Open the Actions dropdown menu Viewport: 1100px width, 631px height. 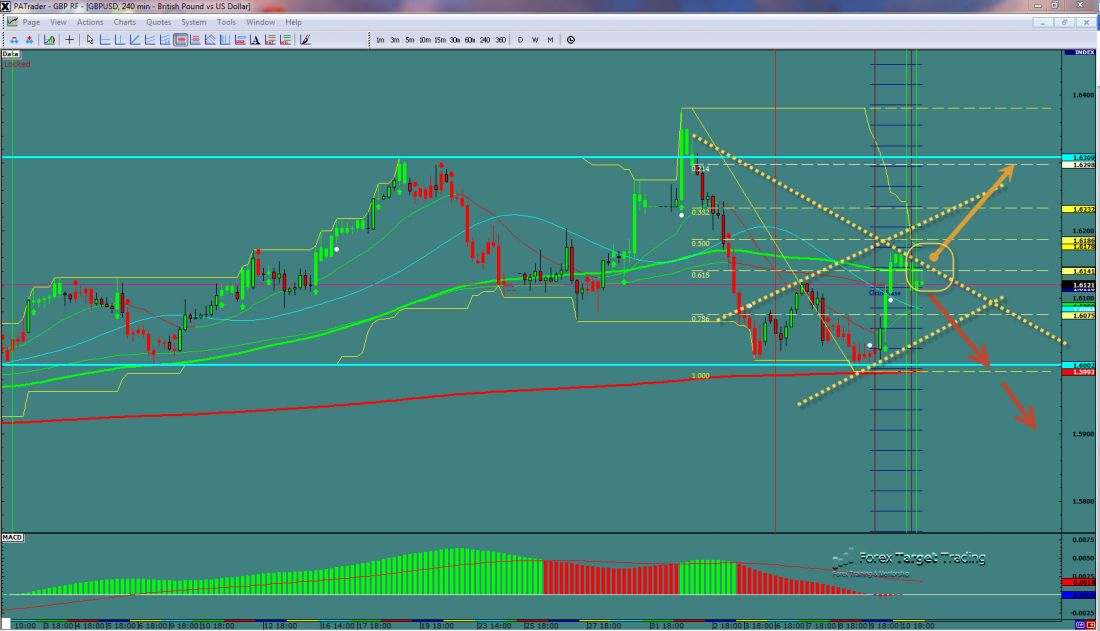pyautogui.click(x=90, y=22)
